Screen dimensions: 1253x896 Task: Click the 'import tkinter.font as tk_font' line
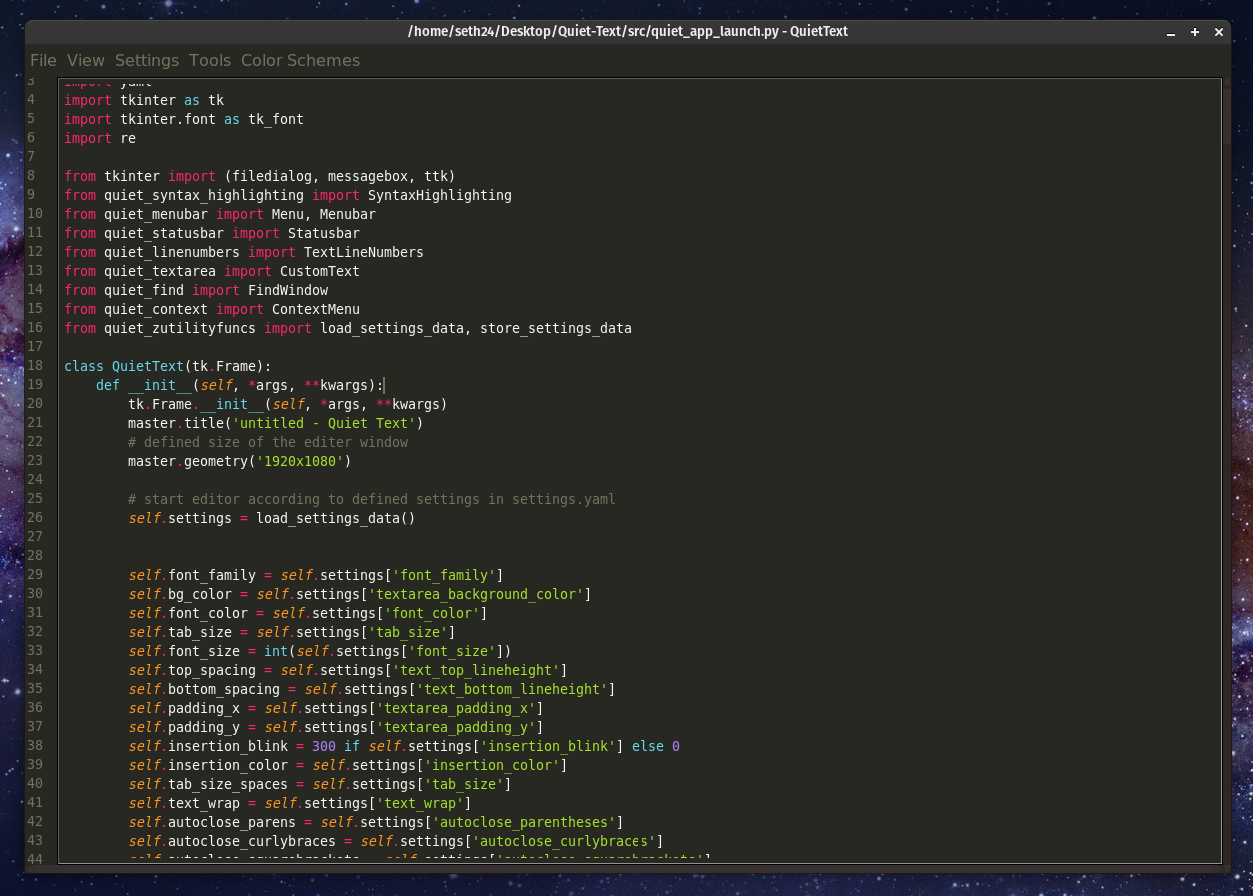click(184, 119)
